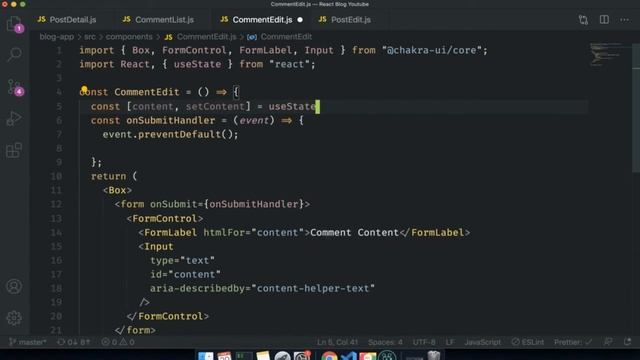Open Finder from the Dock
This screenshot has height=360, width=640.
[x=205, y=356]
